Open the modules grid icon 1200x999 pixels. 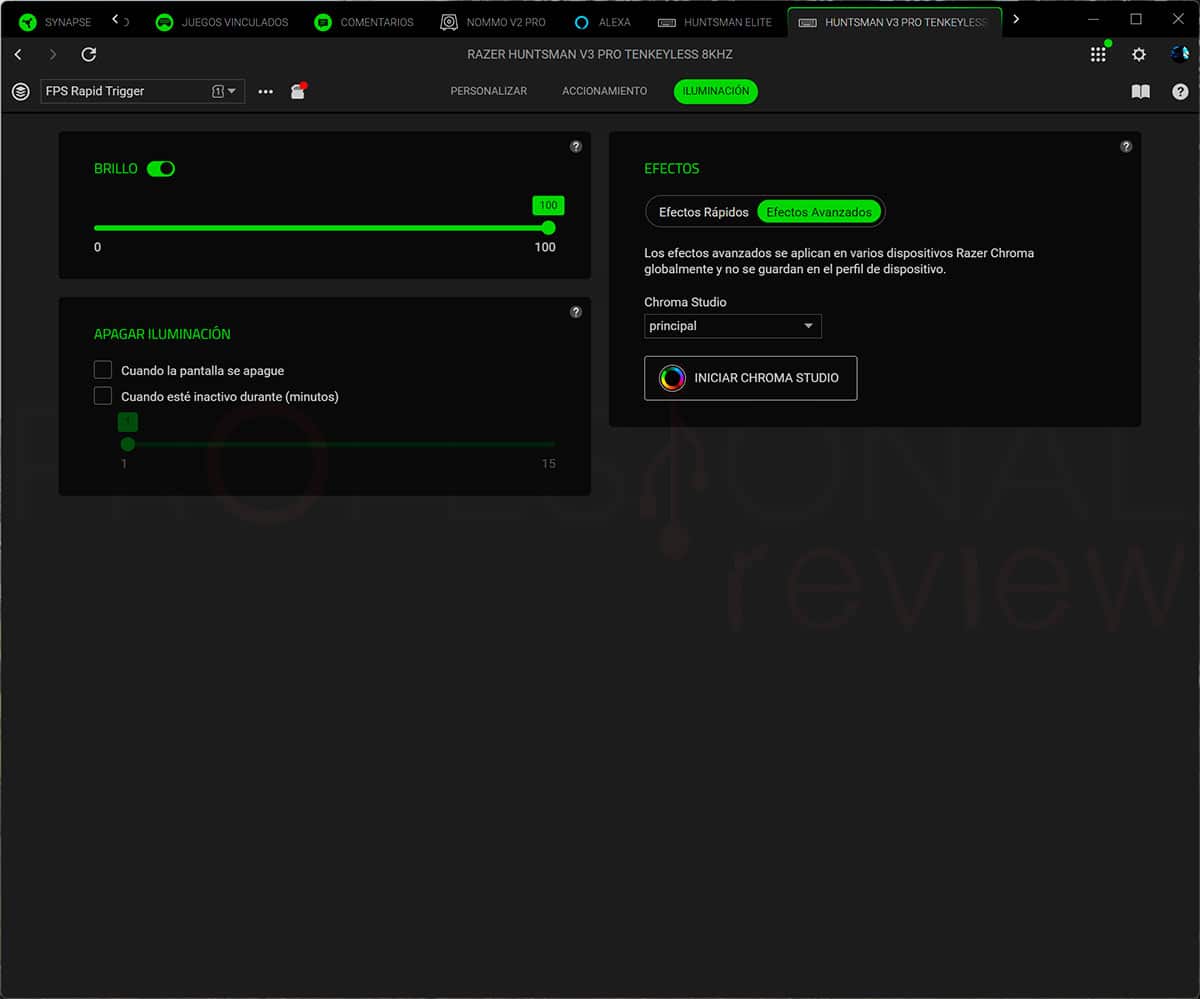[x=1098, y=54]
